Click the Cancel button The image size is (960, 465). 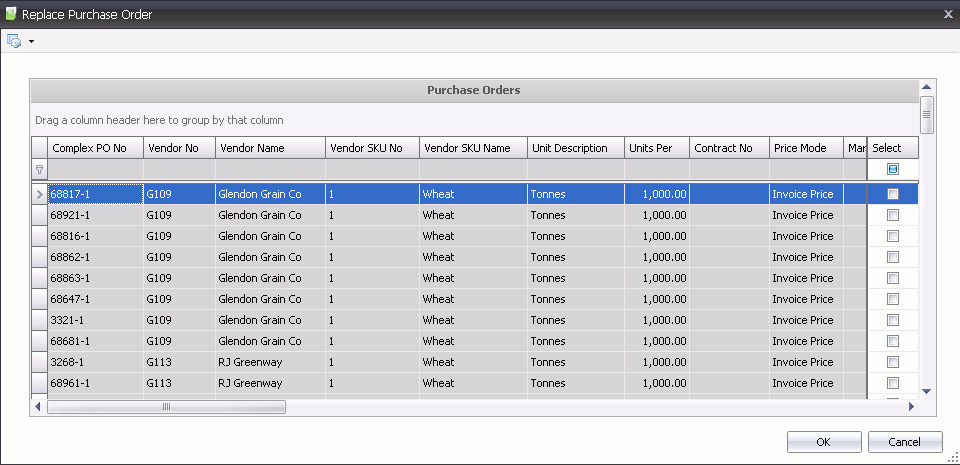[905, 442]
